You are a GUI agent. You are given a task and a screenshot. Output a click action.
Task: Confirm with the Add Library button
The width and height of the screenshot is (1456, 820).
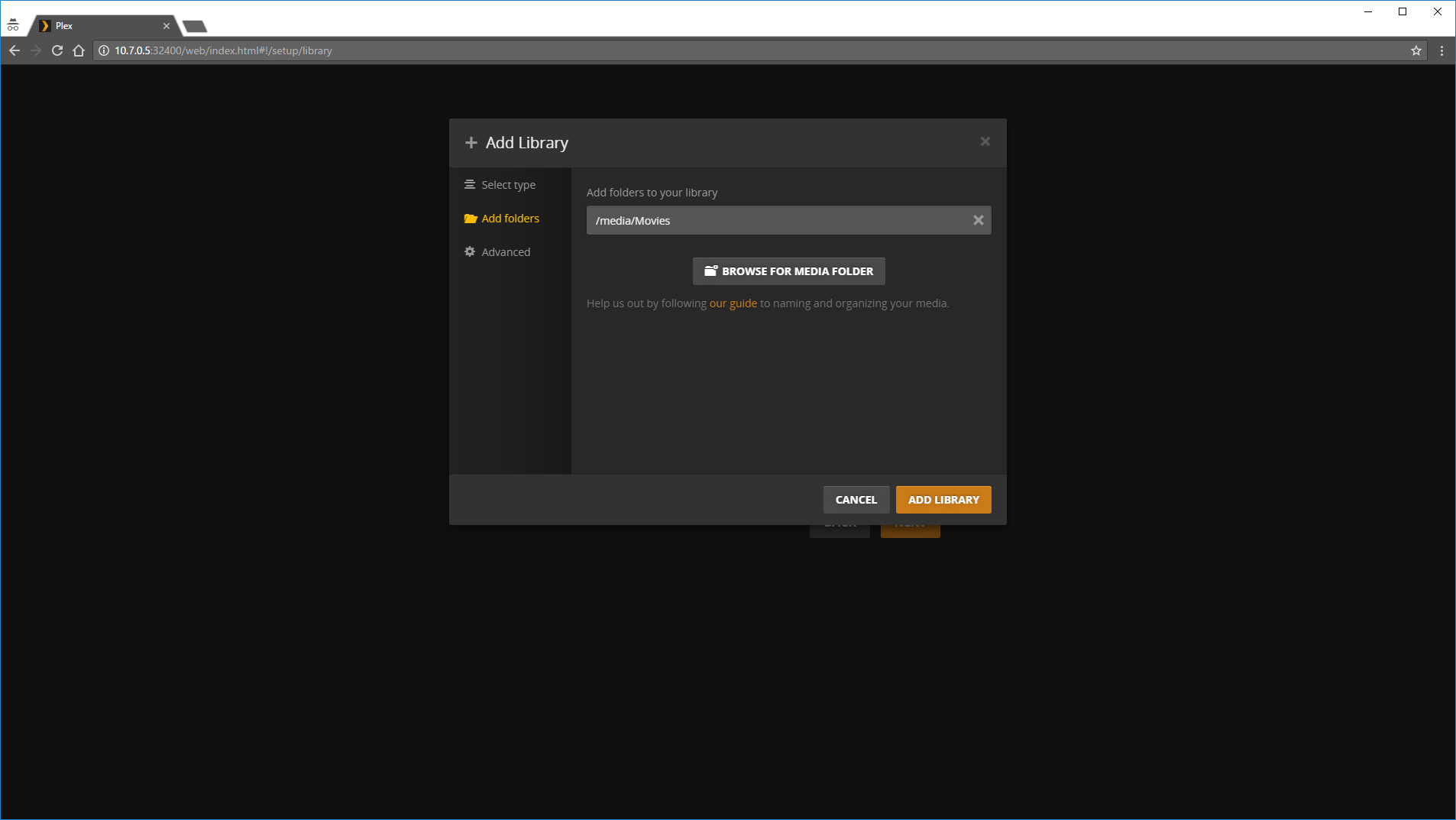click(943, 500)
